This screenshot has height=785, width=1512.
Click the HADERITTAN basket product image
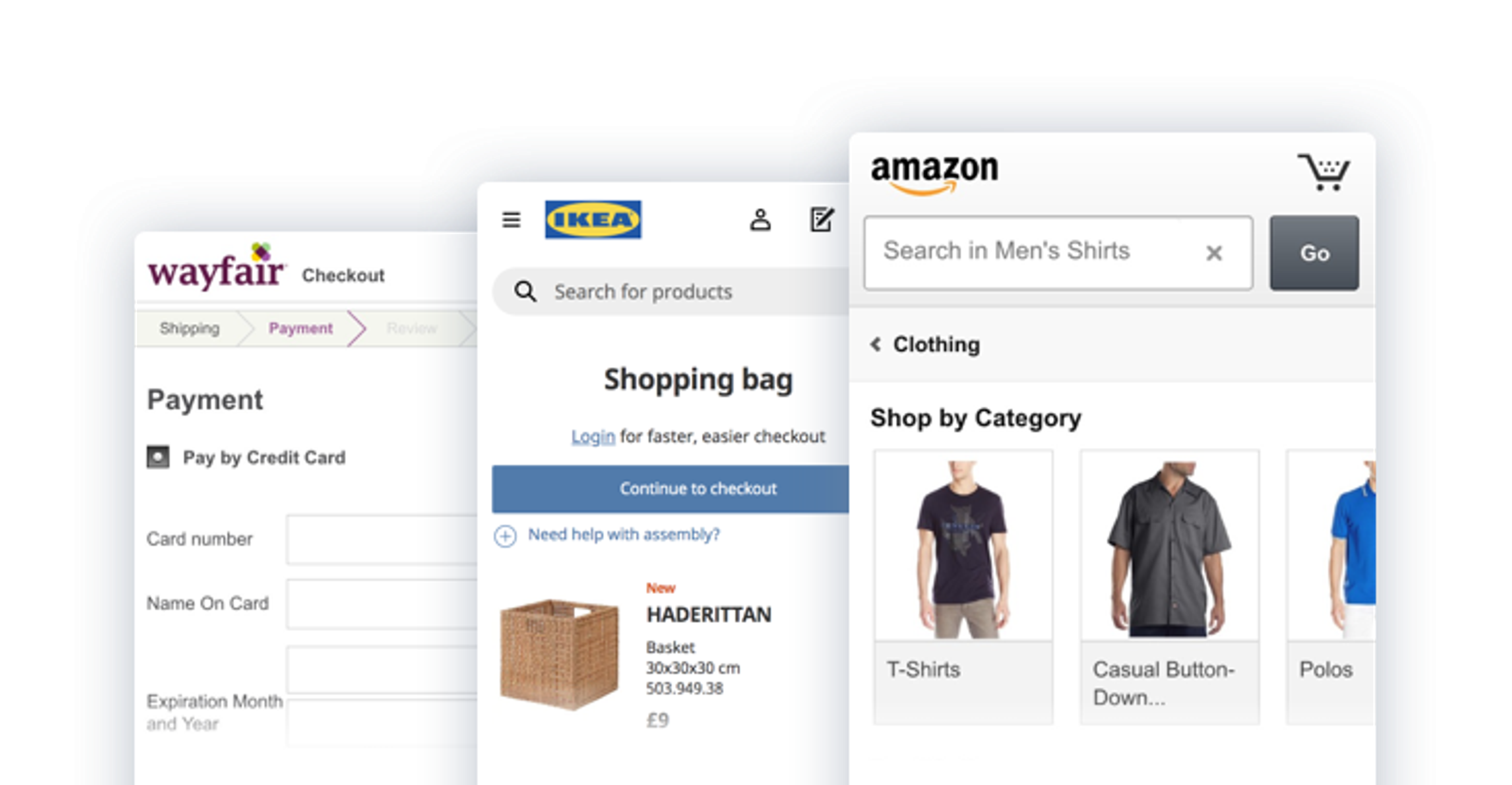coord(559,653)
